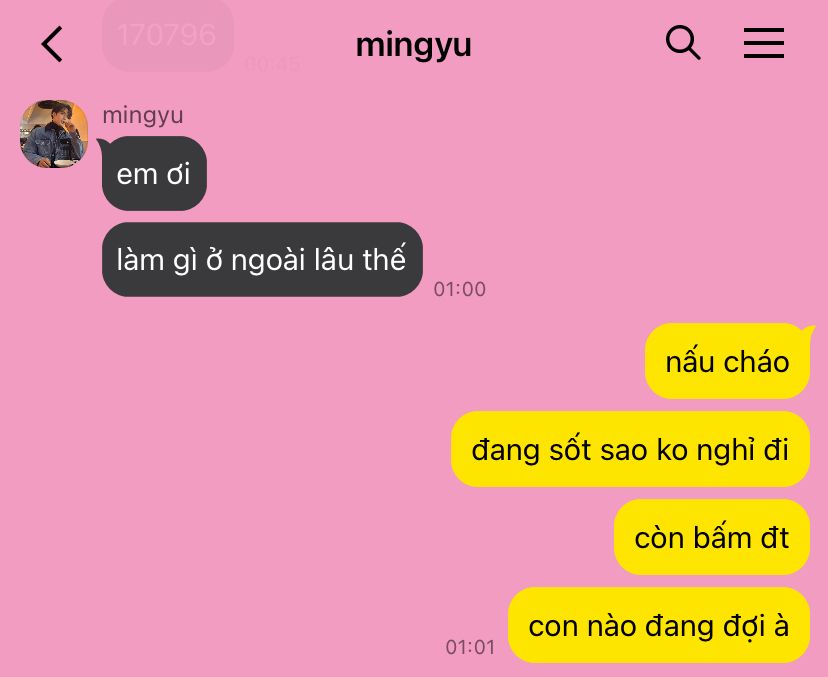828x677 pixels.
Task: Tap mingyu's profile avatar
Action: pyautogui.click(x=54, y=134)
